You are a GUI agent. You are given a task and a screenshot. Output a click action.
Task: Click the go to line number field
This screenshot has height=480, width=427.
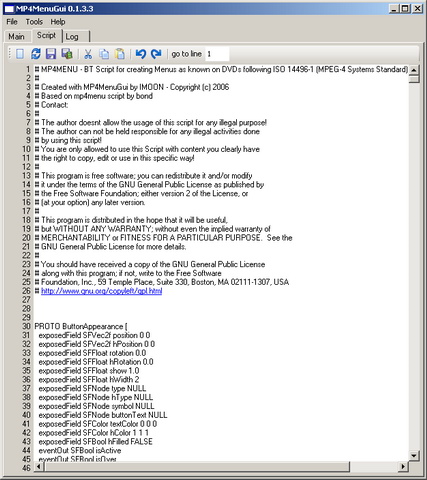pyautogui.click(x=217, y=54)
